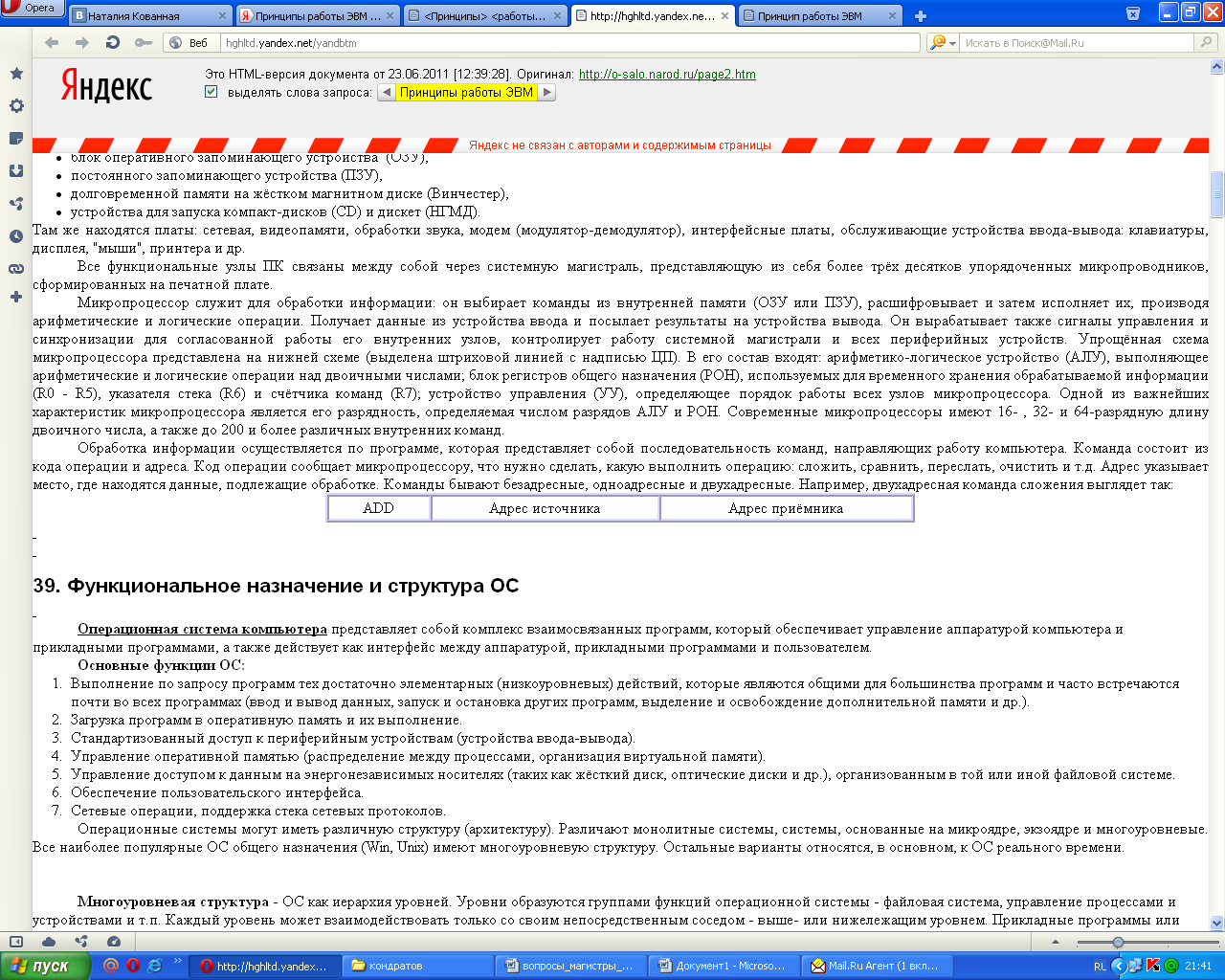The image size is (1225, 980).
Task: Click the пуск Start button
Action: [45, 966]
